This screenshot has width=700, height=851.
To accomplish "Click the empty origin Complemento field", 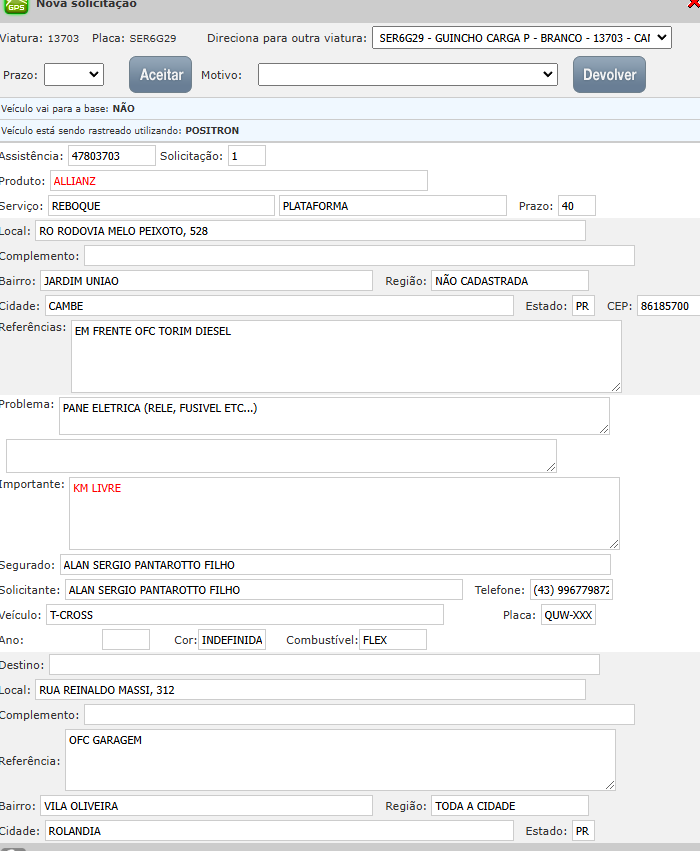I will pyautogui.click(x=359, y=256).
